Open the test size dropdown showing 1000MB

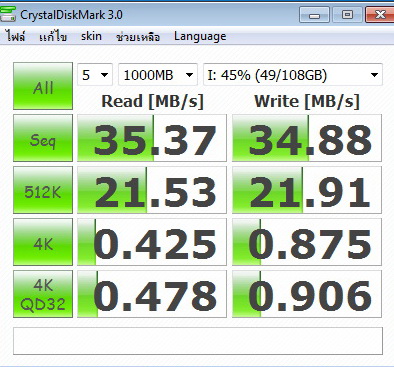coord(158,75)
